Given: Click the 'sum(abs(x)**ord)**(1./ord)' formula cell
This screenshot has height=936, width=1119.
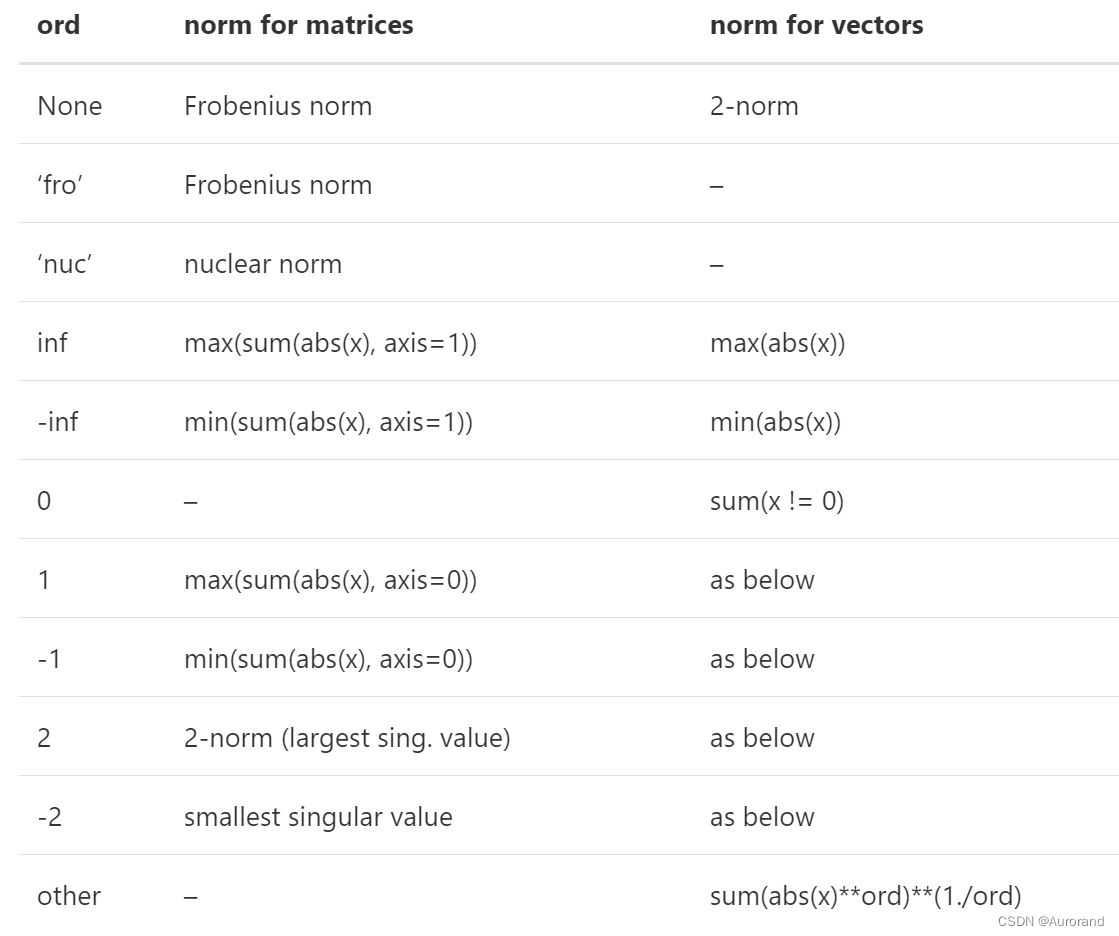Looking at the screenshot, I should tap(865, 896).
